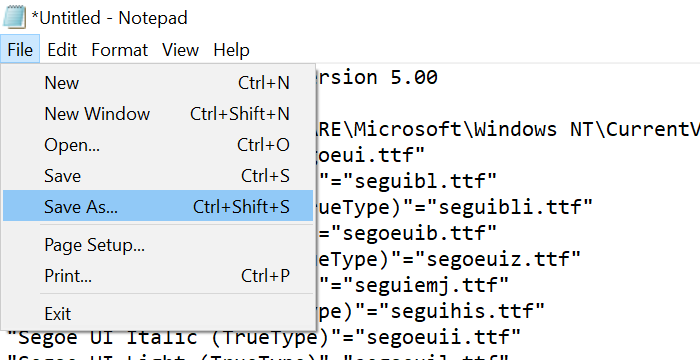Select the Save menu entry
The width and height of the screenshot is (700, 360).
[158, 176]
